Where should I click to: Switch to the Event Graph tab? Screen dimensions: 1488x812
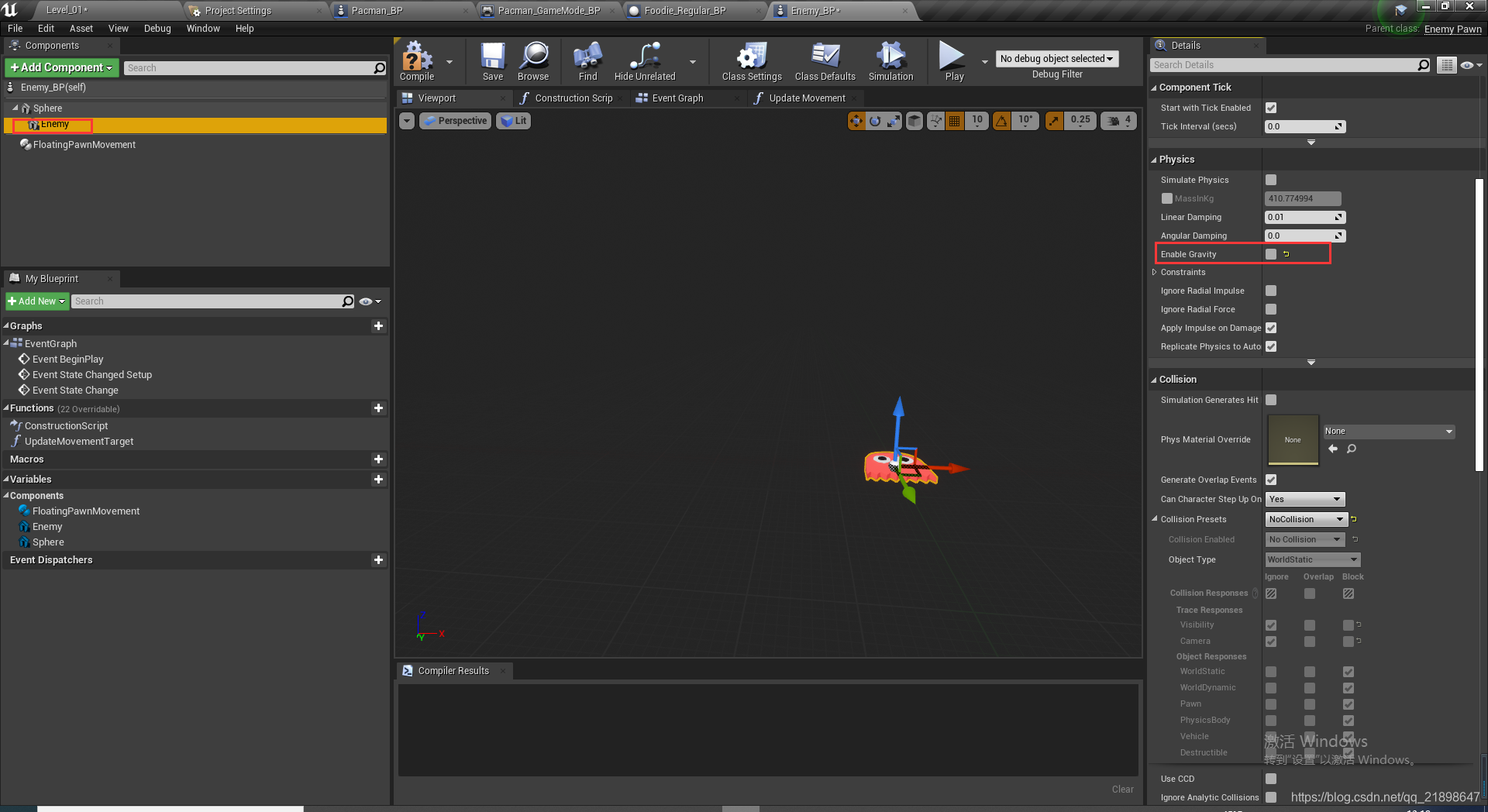pyautogui.click(x=677, y=98)
